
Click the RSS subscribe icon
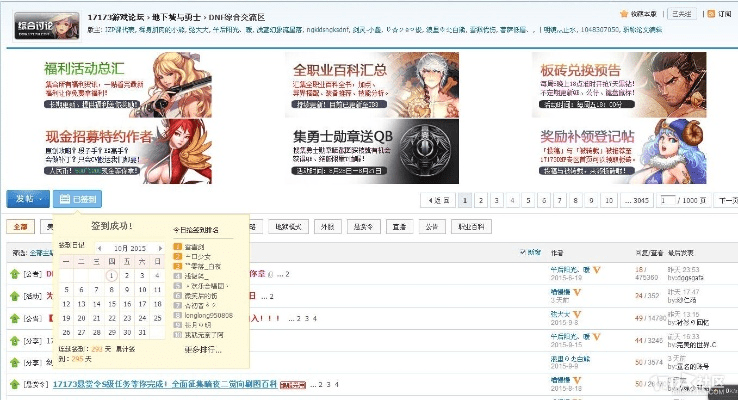pos(711,14)
